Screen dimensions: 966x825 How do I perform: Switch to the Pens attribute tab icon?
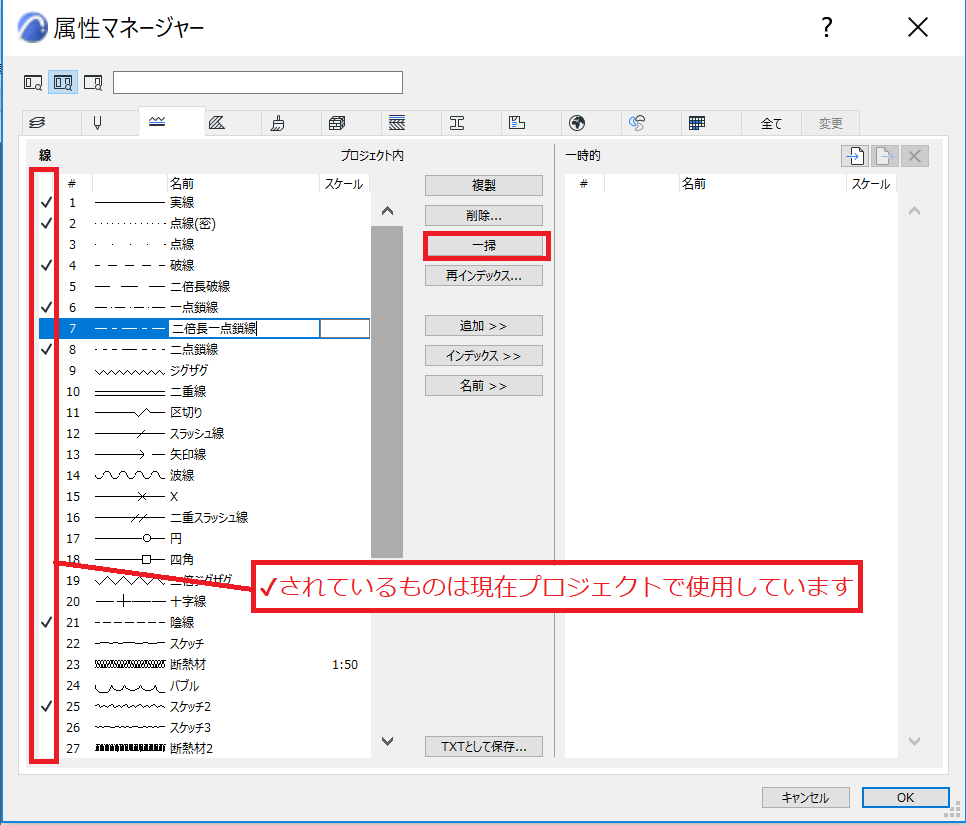tap(97, 123)
